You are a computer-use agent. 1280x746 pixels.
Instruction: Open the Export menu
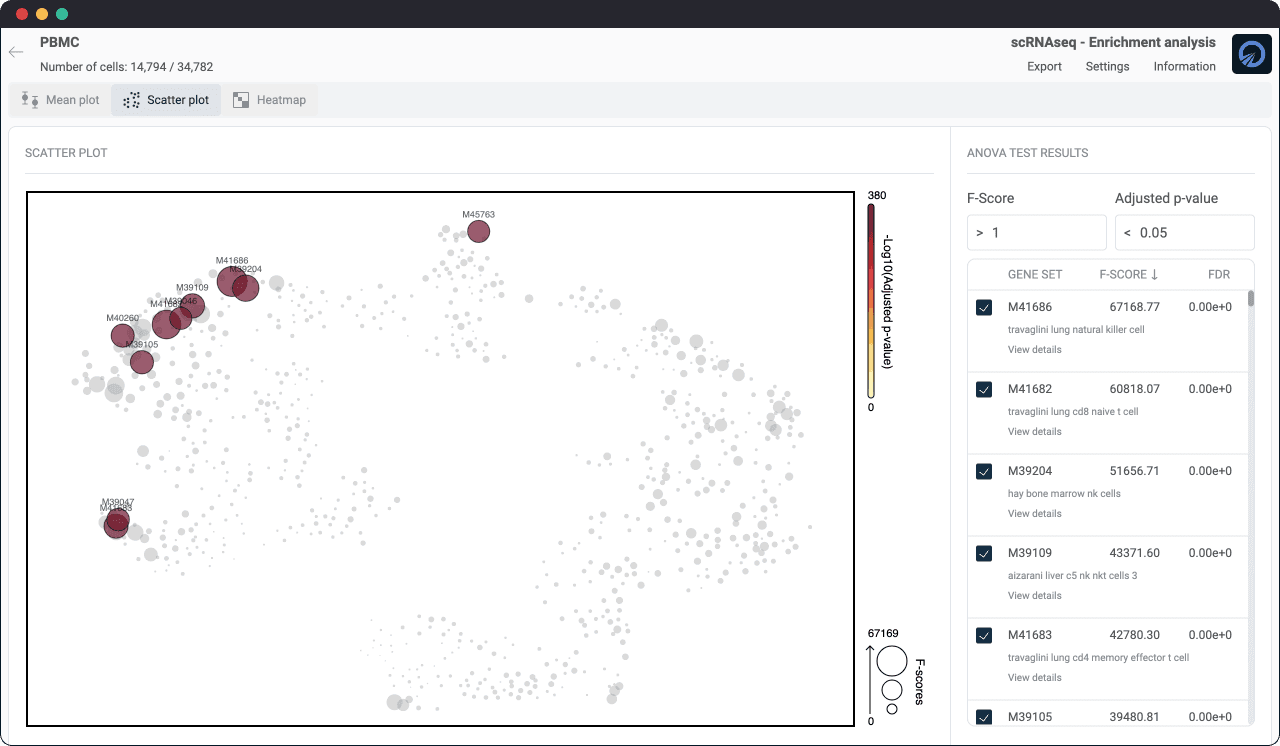(1044, 67)
